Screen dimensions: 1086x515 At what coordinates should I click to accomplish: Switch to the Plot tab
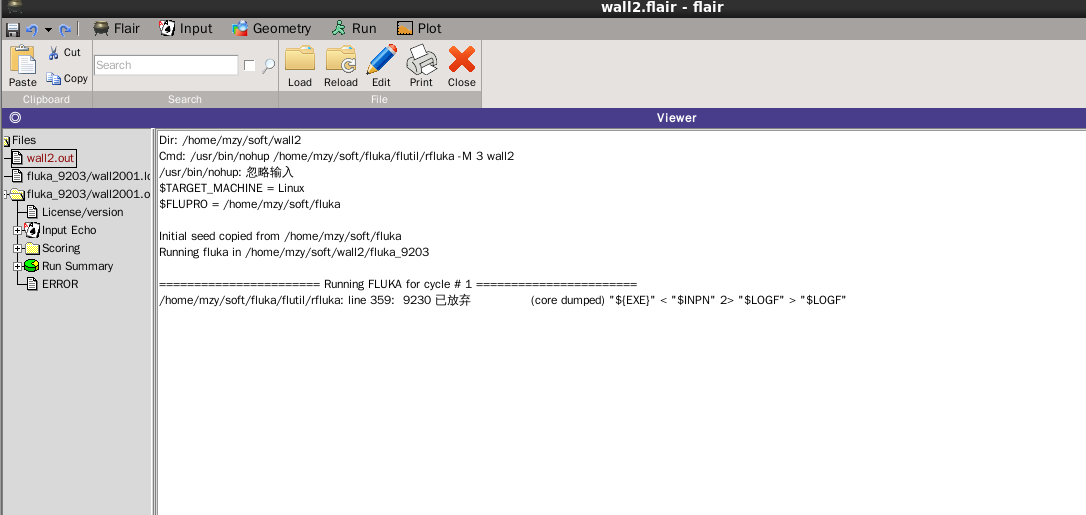[419, 28]
